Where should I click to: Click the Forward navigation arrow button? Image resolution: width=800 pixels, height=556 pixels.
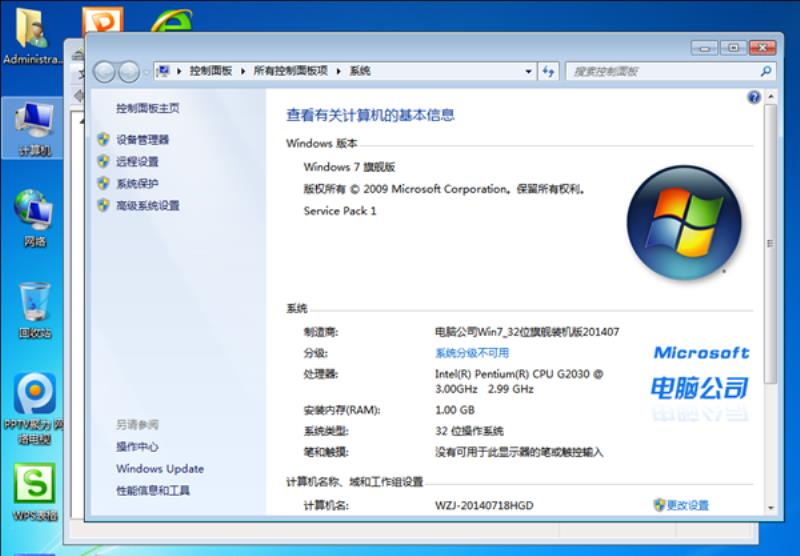click(129, 71)
